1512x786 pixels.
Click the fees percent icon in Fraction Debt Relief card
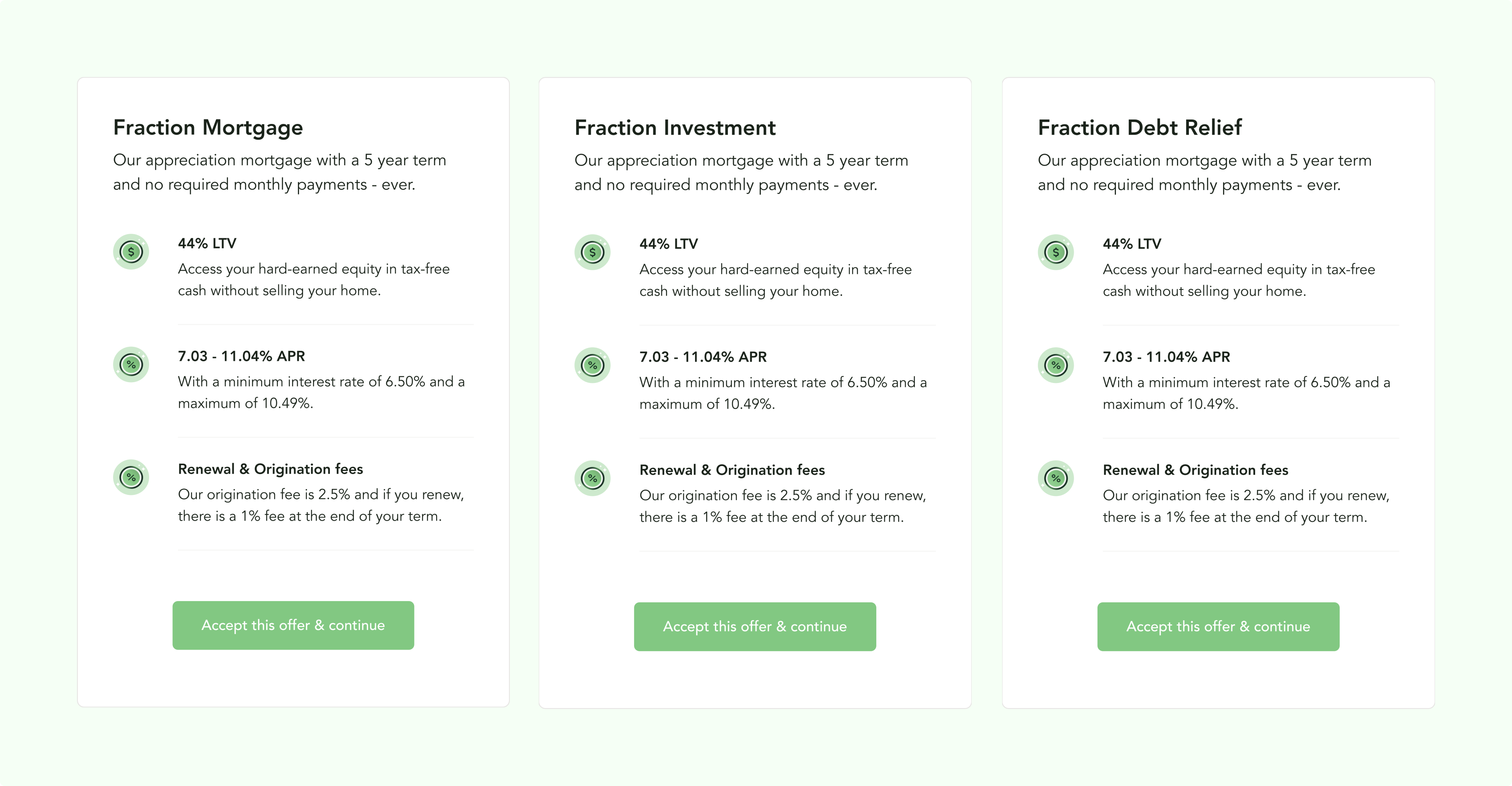(1055, 478)
